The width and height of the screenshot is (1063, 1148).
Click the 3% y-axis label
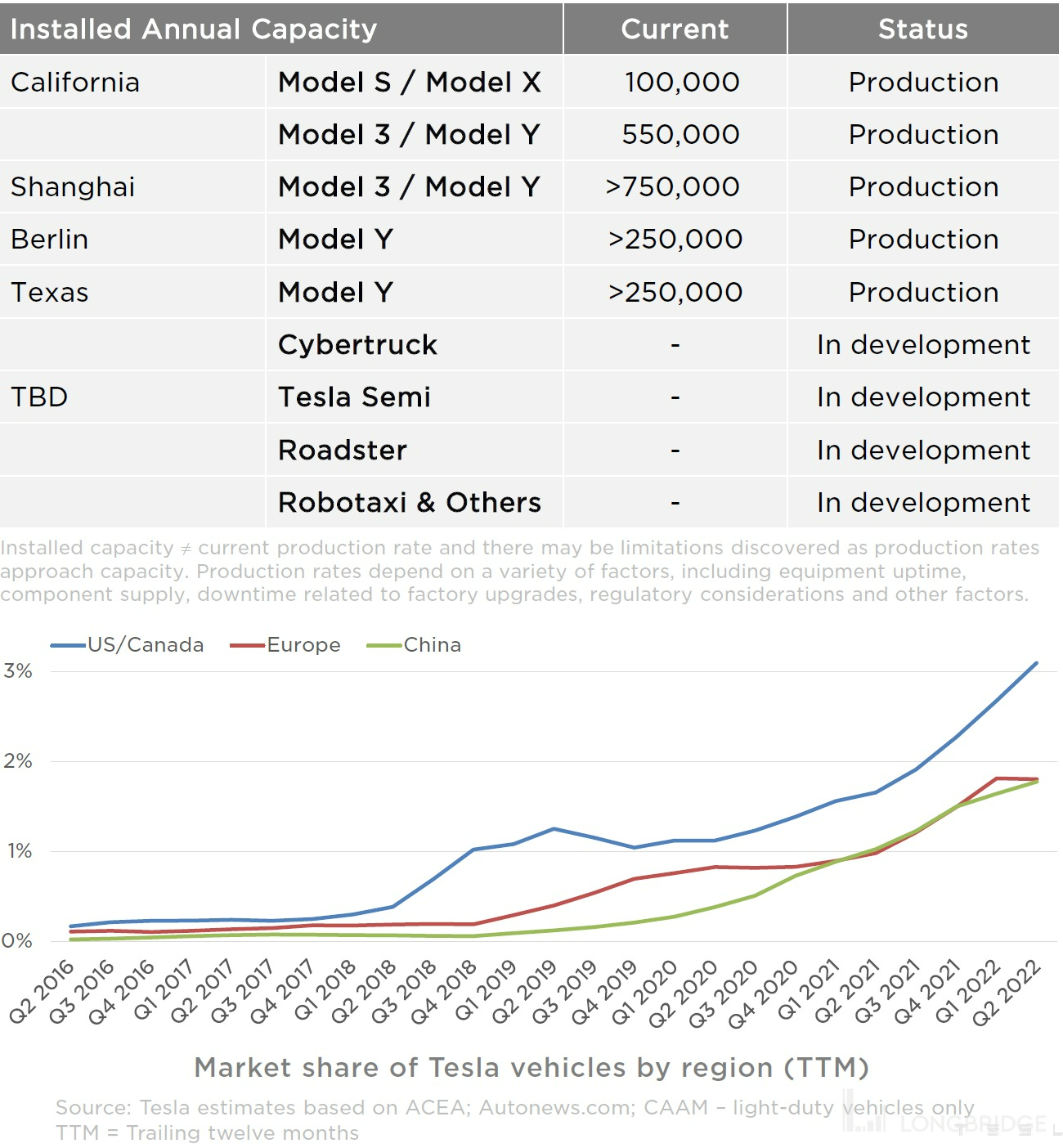coord(17,671)
